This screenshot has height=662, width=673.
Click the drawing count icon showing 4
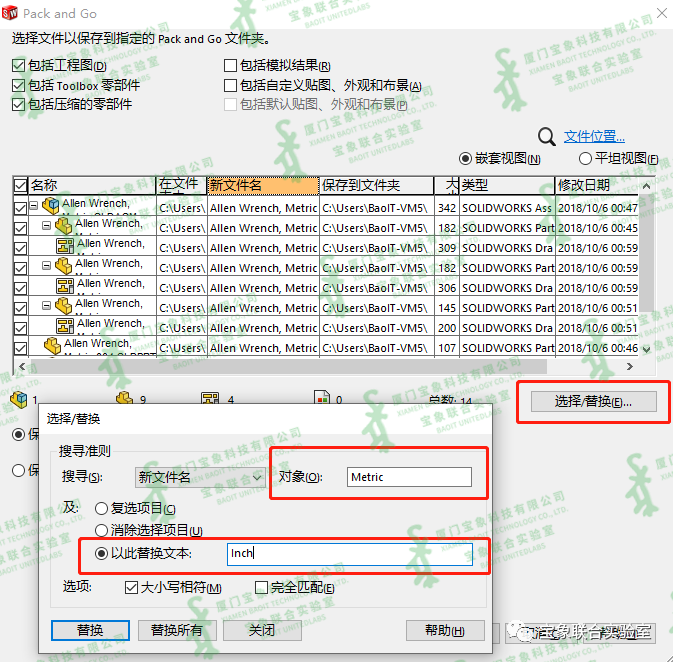(210, 398)
